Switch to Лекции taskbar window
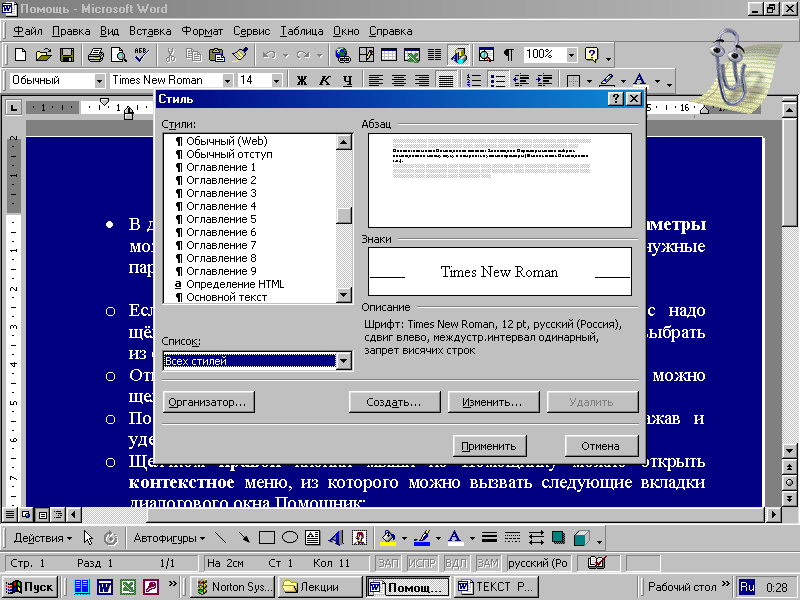800x600 pixels. pyautogui.click(x=320, y=587)
